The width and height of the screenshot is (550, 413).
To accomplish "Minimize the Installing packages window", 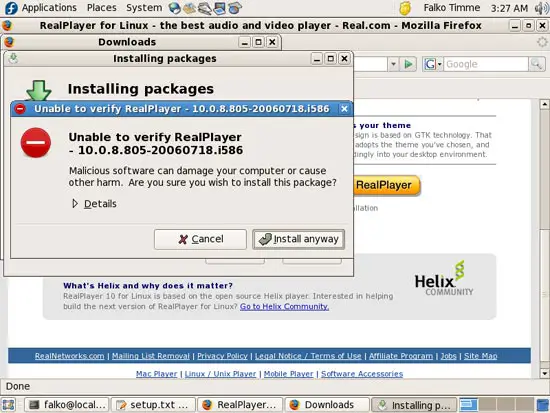I will [317, 59].
